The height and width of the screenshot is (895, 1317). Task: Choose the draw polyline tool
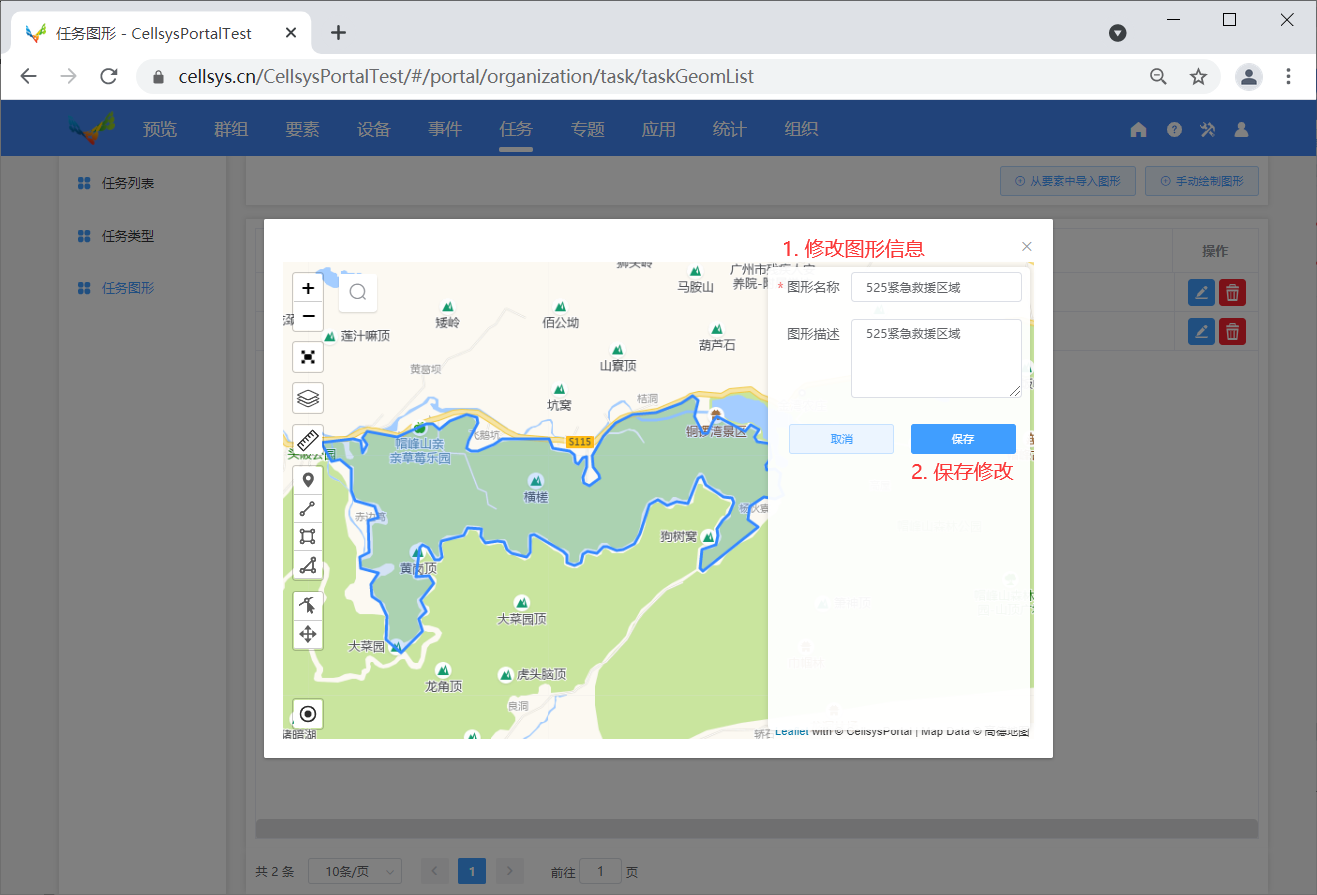click(x=308, y=509)
